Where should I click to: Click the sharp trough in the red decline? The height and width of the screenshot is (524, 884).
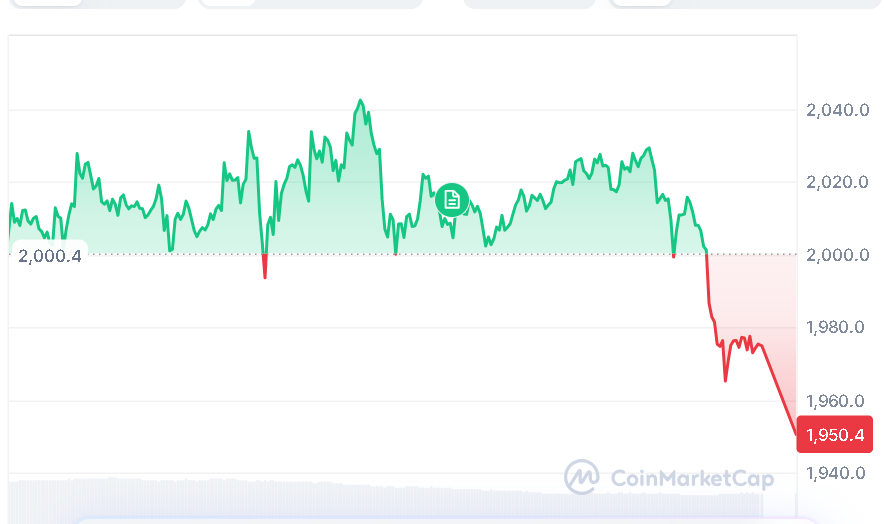725,379
